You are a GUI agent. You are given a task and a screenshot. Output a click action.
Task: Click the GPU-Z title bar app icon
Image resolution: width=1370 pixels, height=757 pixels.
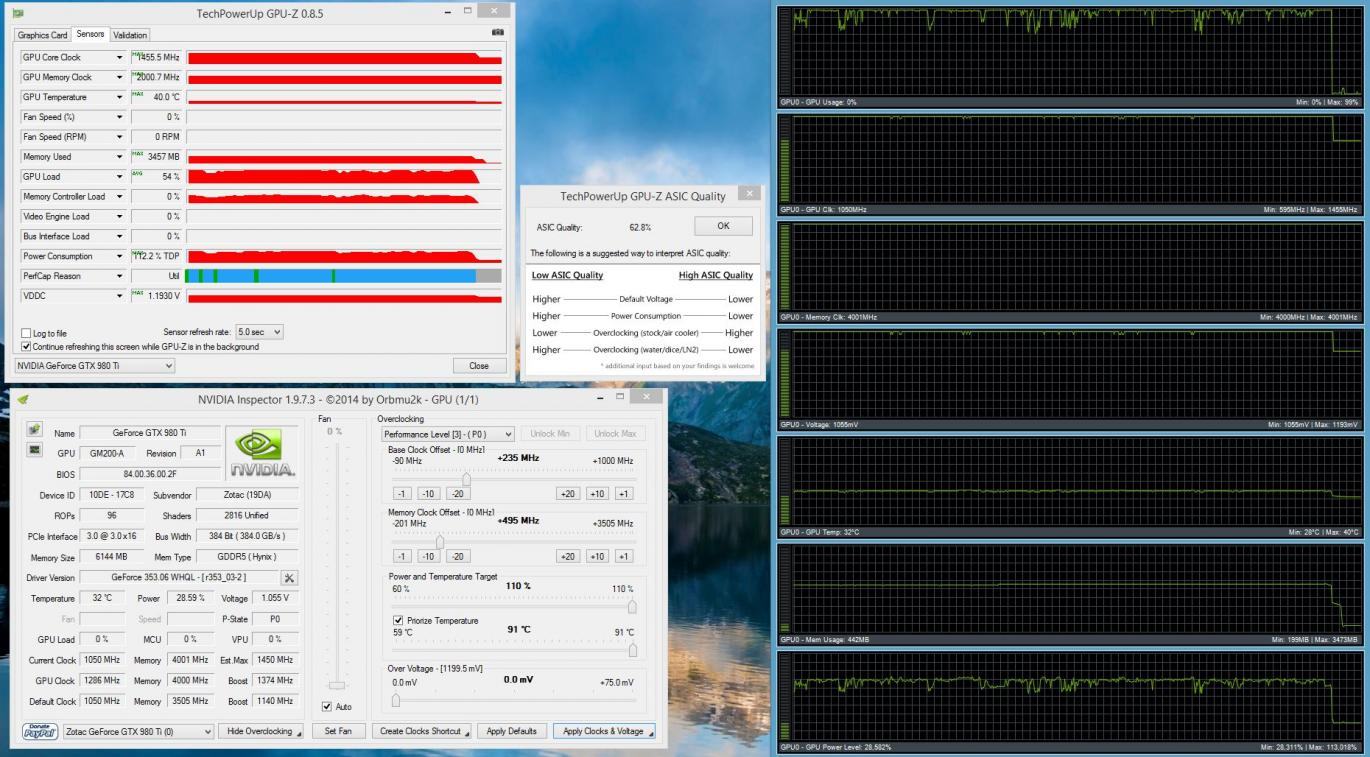(x=18, y=13)
